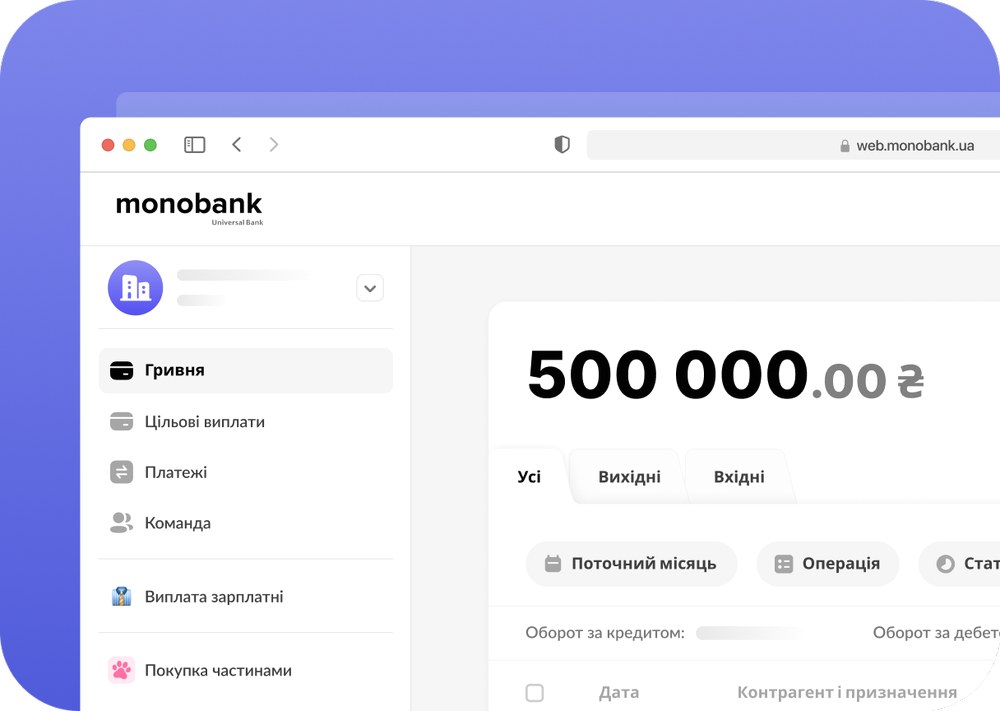Click the 500 000.00 ₴ balance amount
The image size is (1000, 711).
[x=726, y=375]
